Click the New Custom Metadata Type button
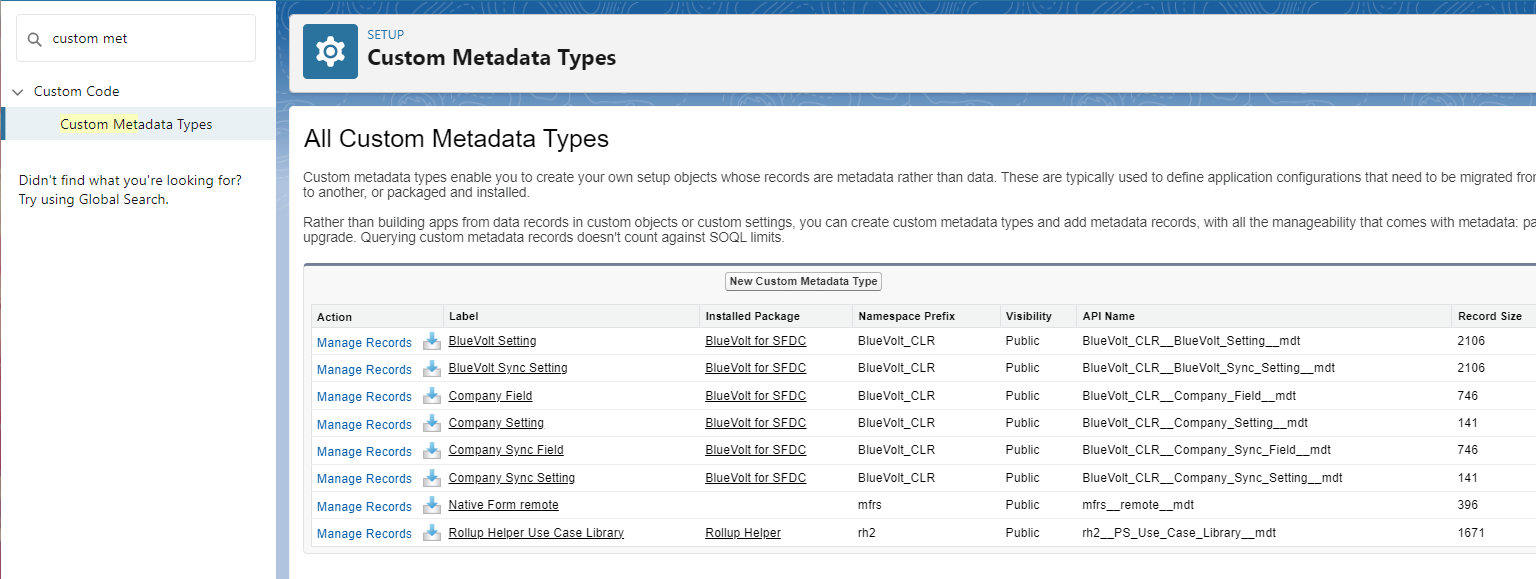 pos(802,281)
